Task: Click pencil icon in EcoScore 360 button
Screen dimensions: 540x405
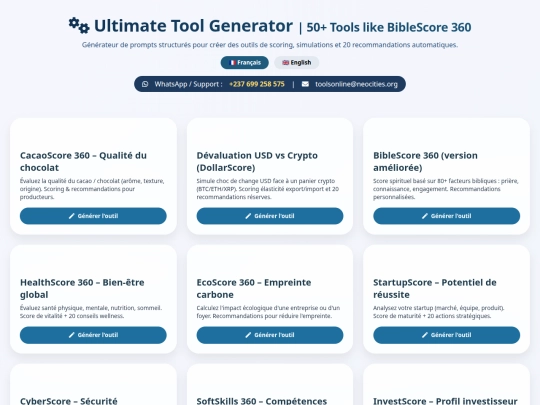Action: (248, 335)
